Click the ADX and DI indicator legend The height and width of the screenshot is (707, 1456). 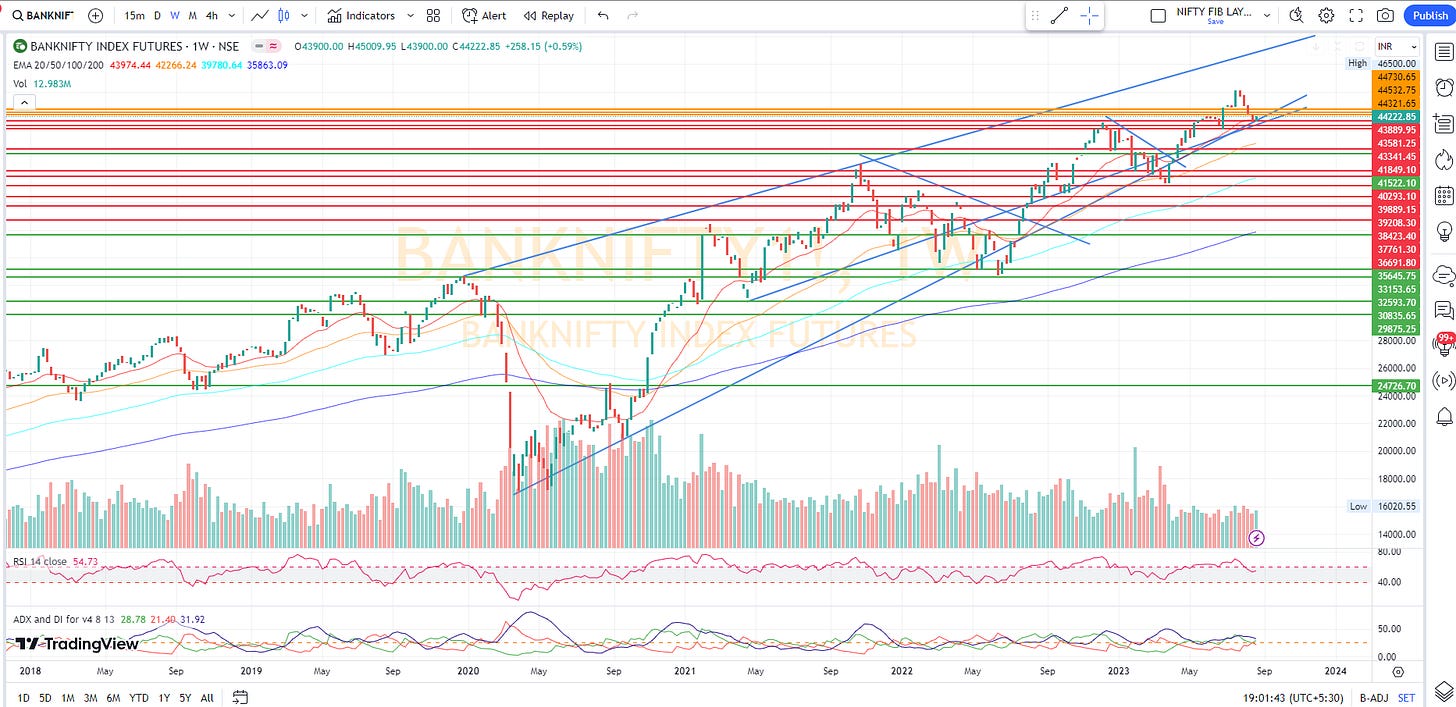(62, 620)
